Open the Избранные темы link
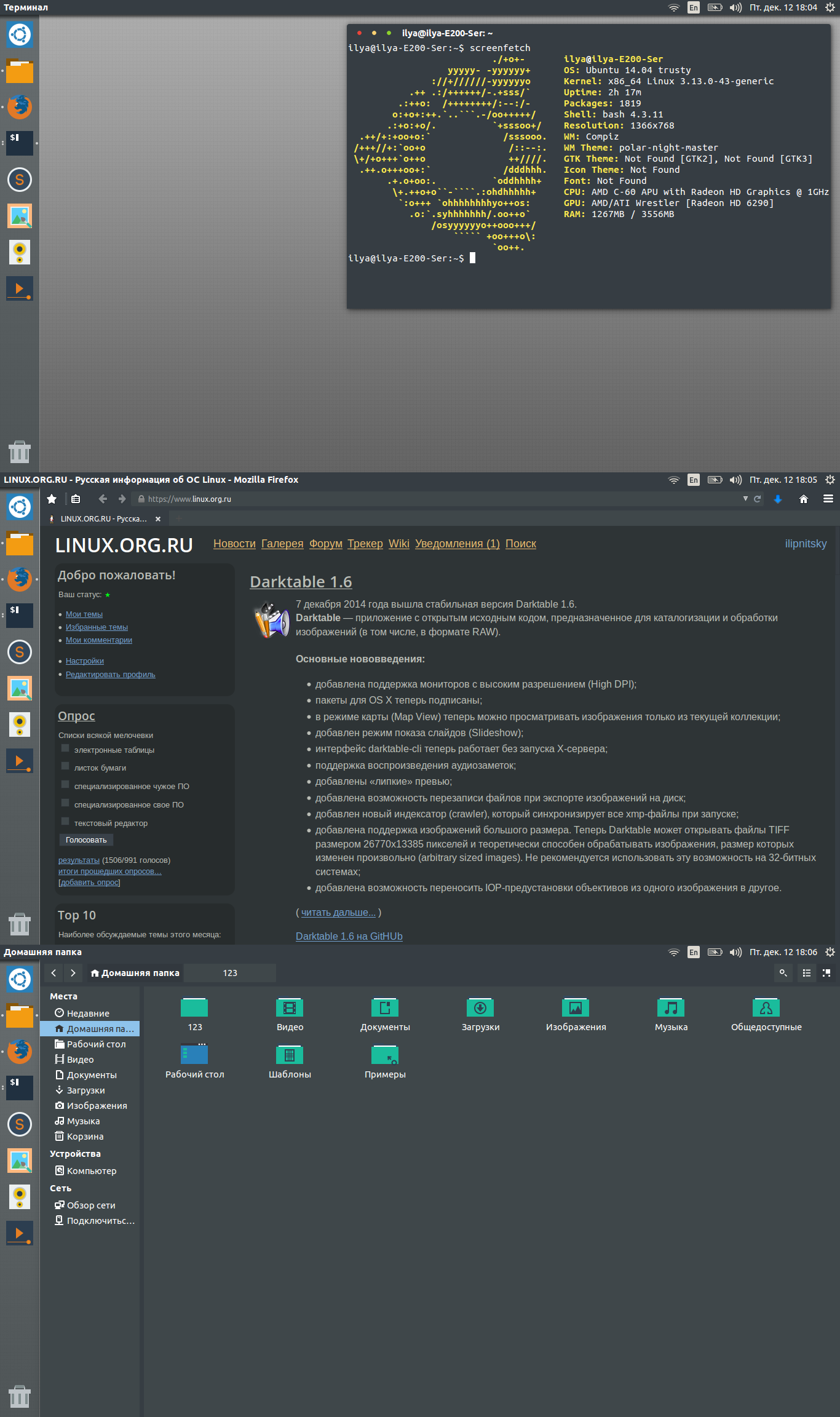 [x=97, y=627]
